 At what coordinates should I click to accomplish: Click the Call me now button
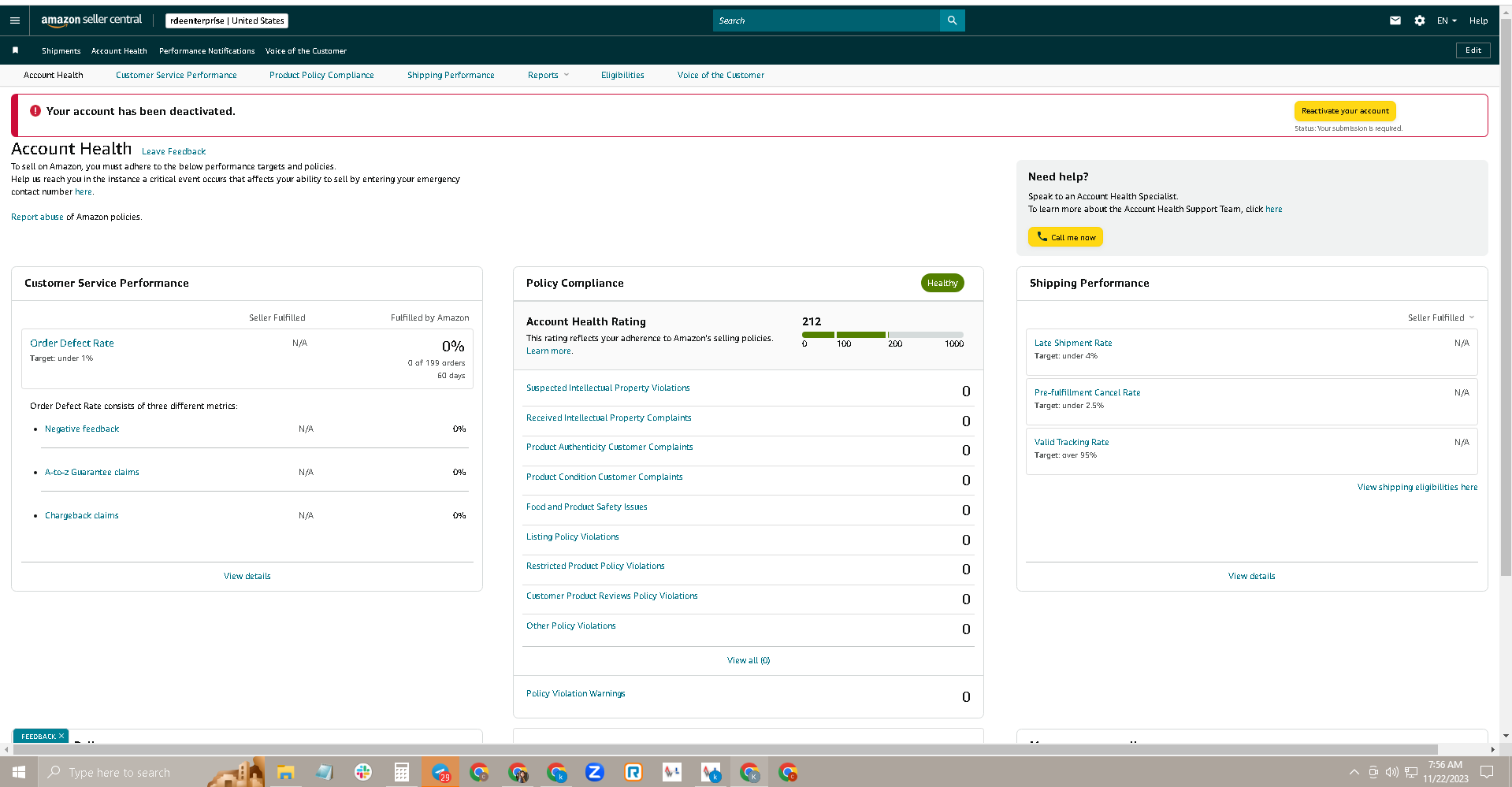1065,237
